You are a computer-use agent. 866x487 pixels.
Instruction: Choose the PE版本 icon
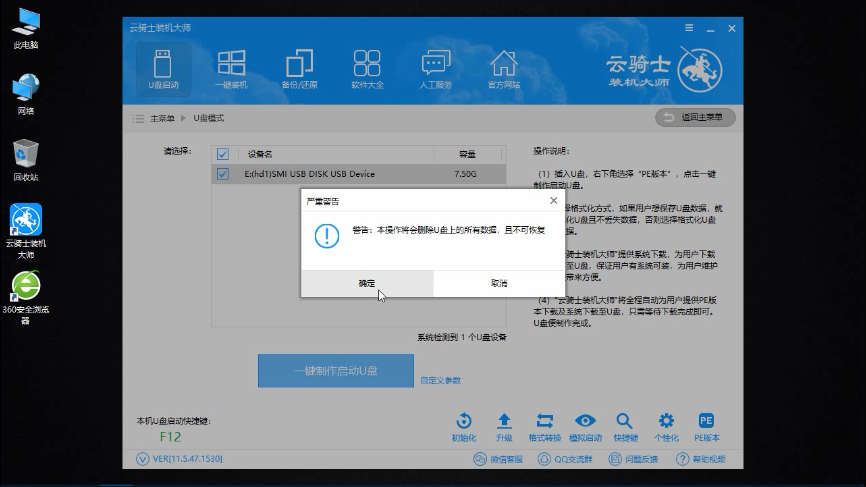706,427
